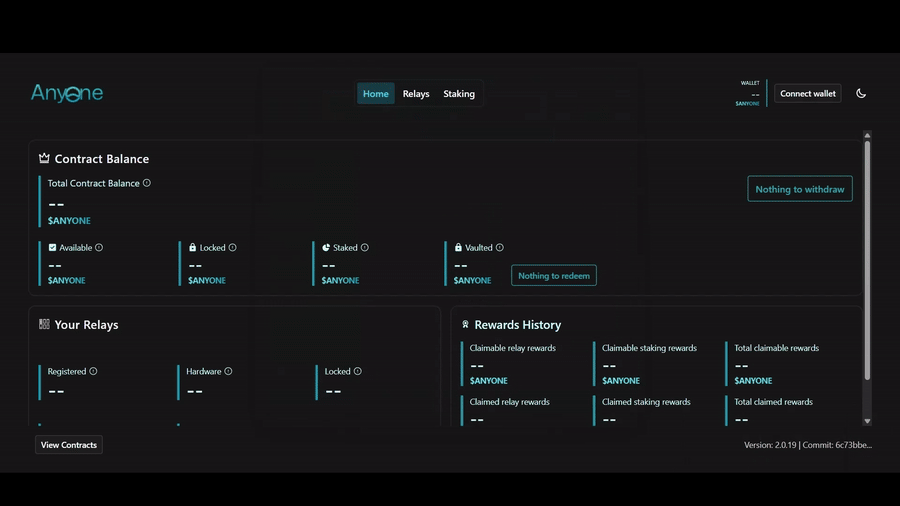Image resolution: width=900 pixels, height=506 pixels.
Task: Click info icon beside Locked in Your Relays
Action: (x=358, y=371)
